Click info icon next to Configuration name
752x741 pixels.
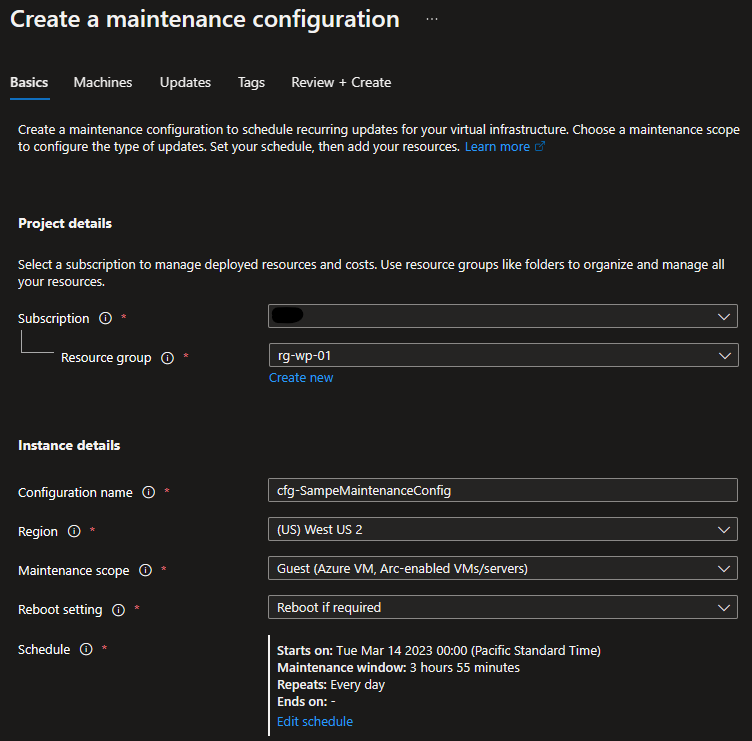pos(148,492)
